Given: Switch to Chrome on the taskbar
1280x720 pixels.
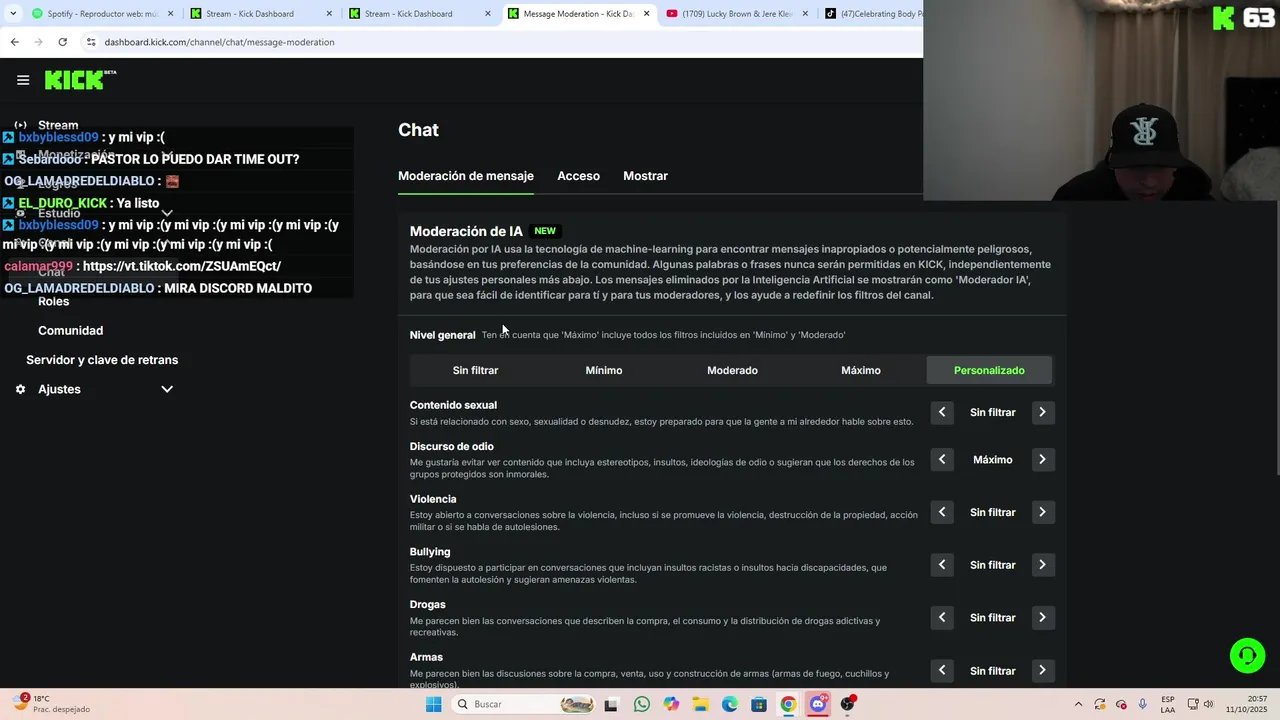Looking at the screenshot, I should pyautogui.click(x=788, y=704).
